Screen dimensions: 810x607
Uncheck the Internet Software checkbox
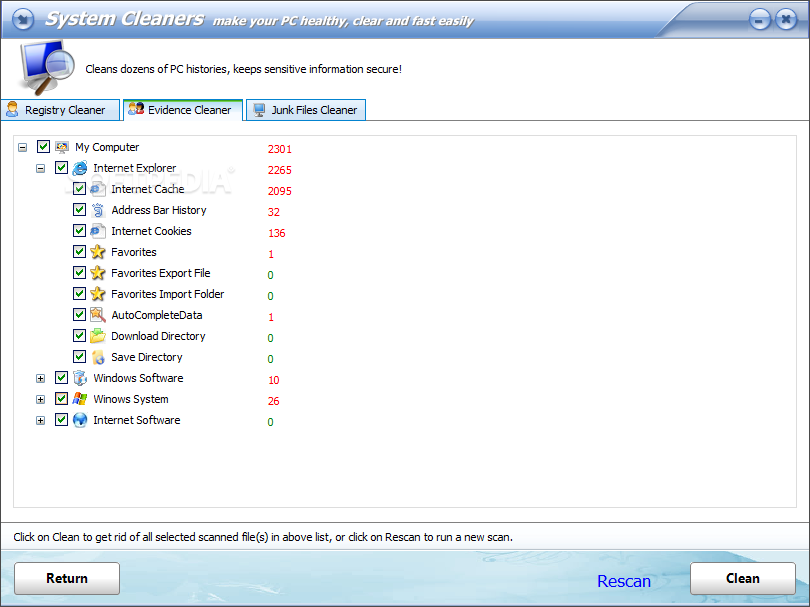coord(61,419)
